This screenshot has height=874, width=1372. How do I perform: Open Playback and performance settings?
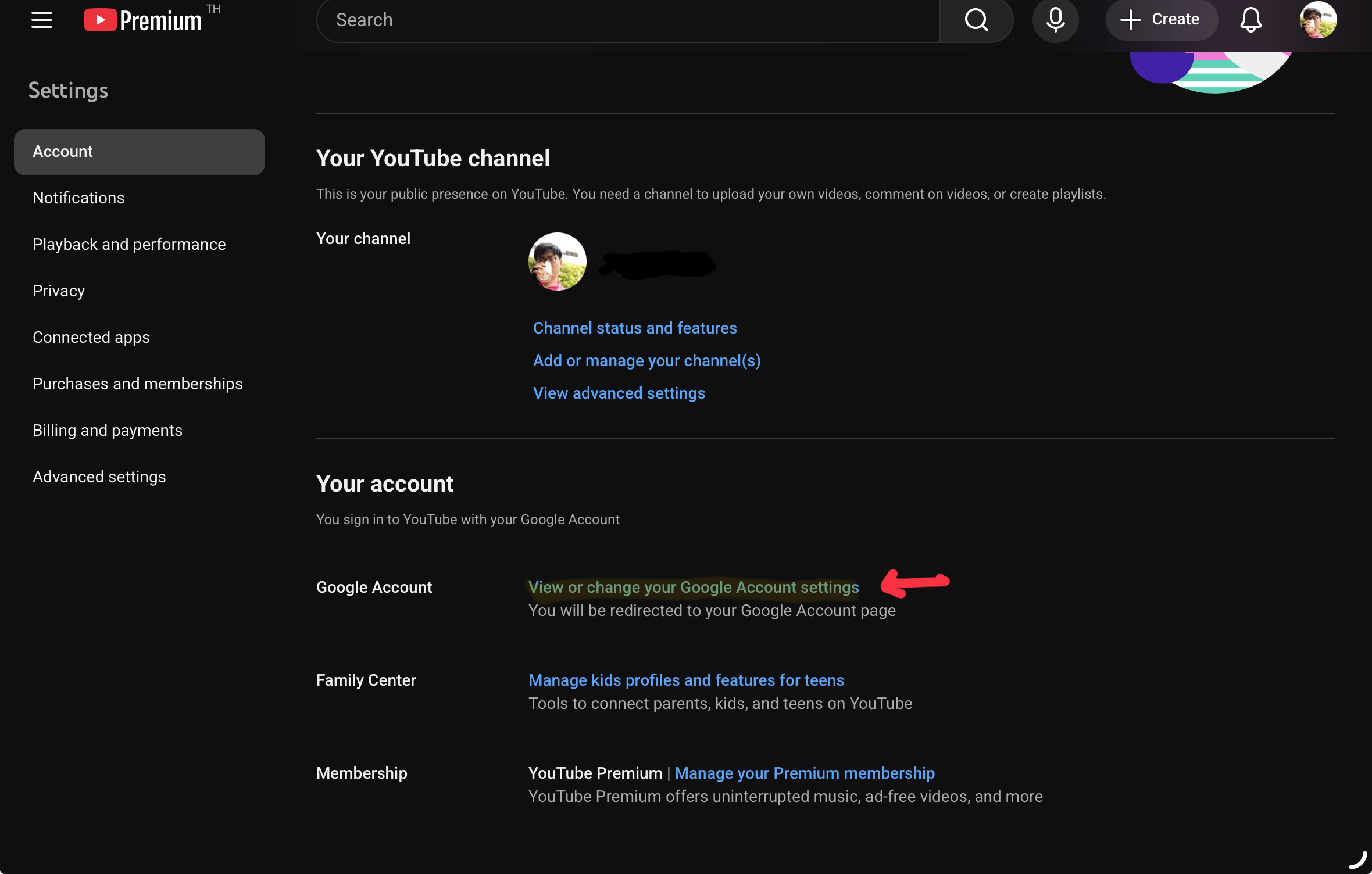point(129,245)
